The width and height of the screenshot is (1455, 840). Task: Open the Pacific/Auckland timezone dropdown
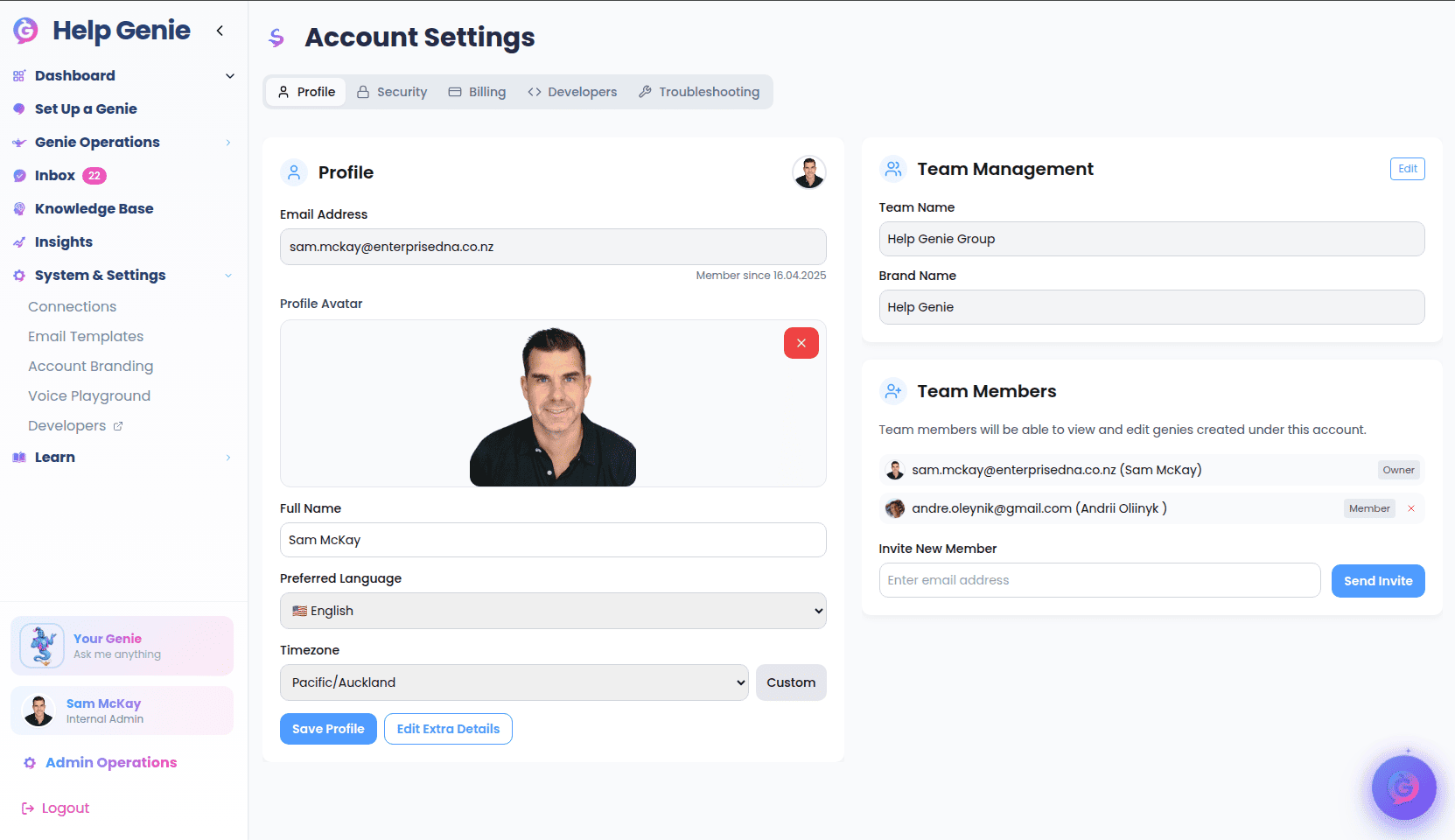coord(514,682)
